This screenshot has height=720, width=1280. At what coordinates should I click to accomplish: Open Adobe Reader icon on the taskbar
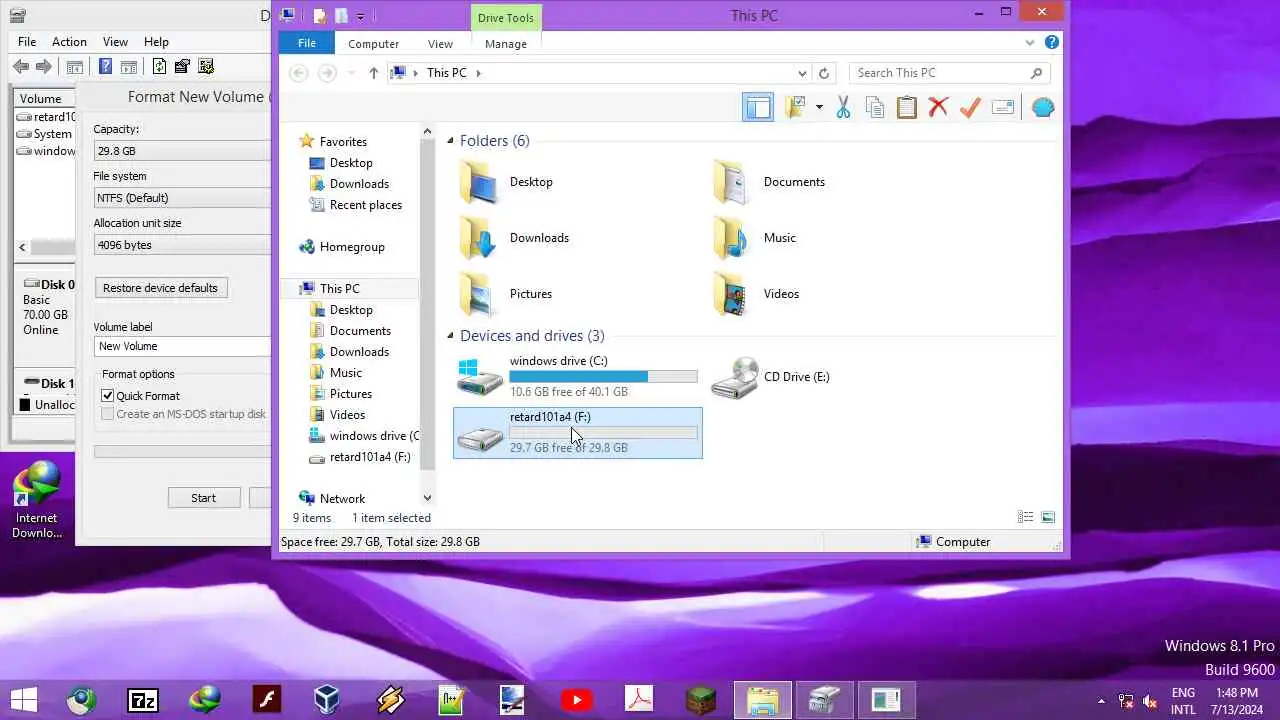[x=639, y=700]
